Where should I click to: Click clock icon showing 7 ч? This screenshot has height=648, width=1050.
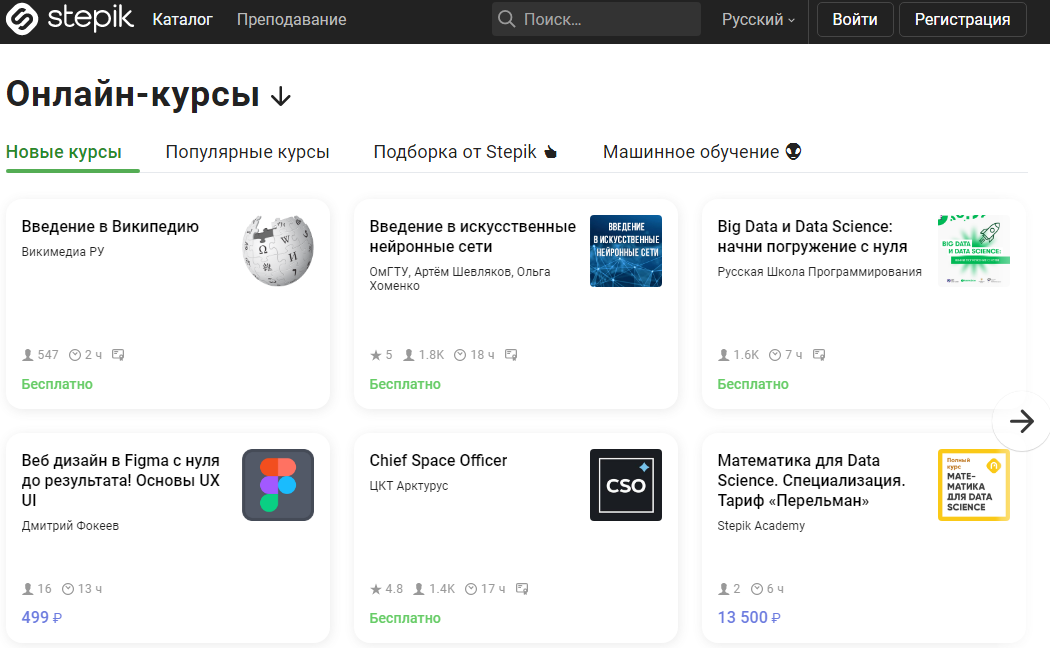point(775,355)
